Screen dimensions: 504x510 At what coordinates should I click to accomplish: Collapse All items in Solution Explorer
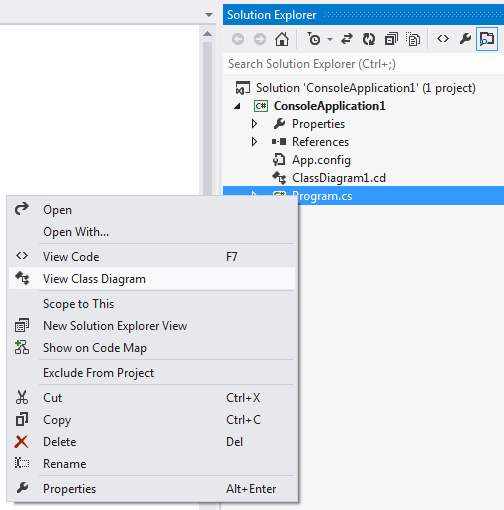click(x=391, y=39)
